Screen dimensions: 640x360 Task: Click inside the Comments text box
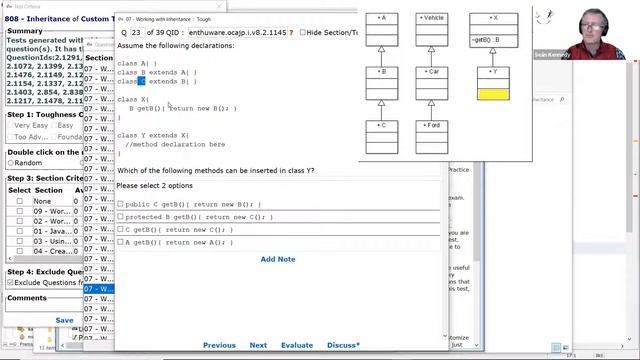[x=44, y=307]
